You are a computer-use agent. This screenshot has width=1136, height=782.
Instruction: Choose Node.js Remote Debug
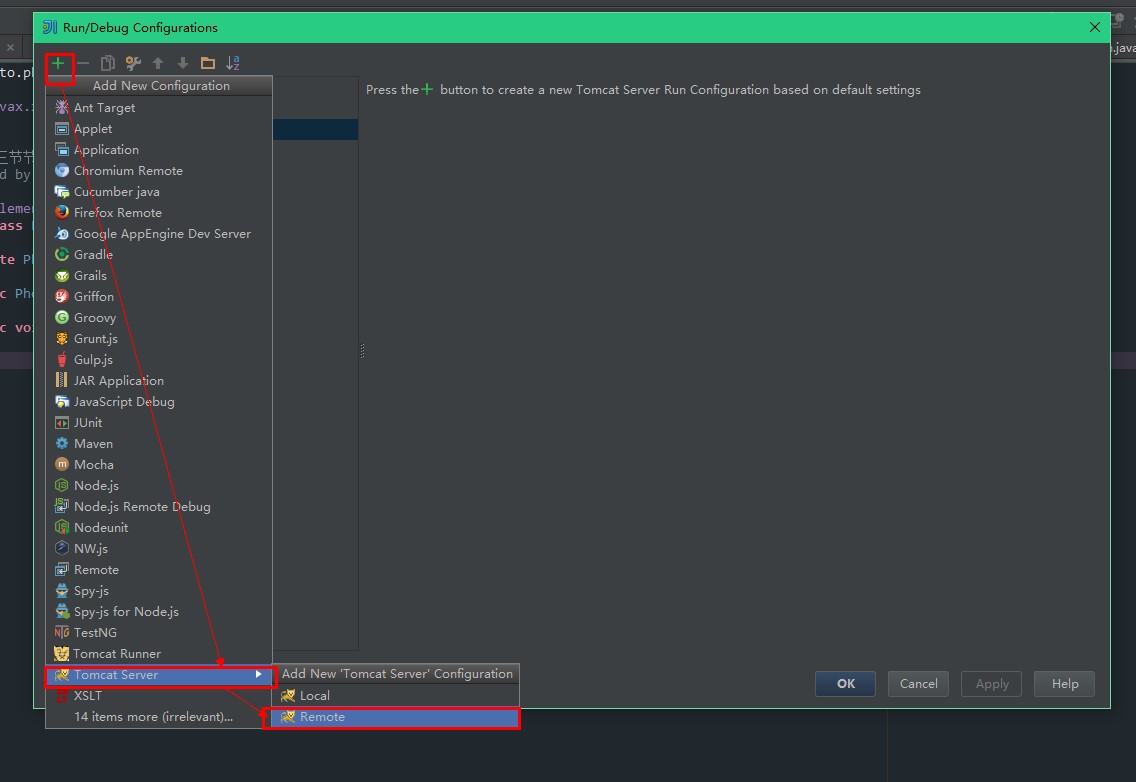click(159, 507)
